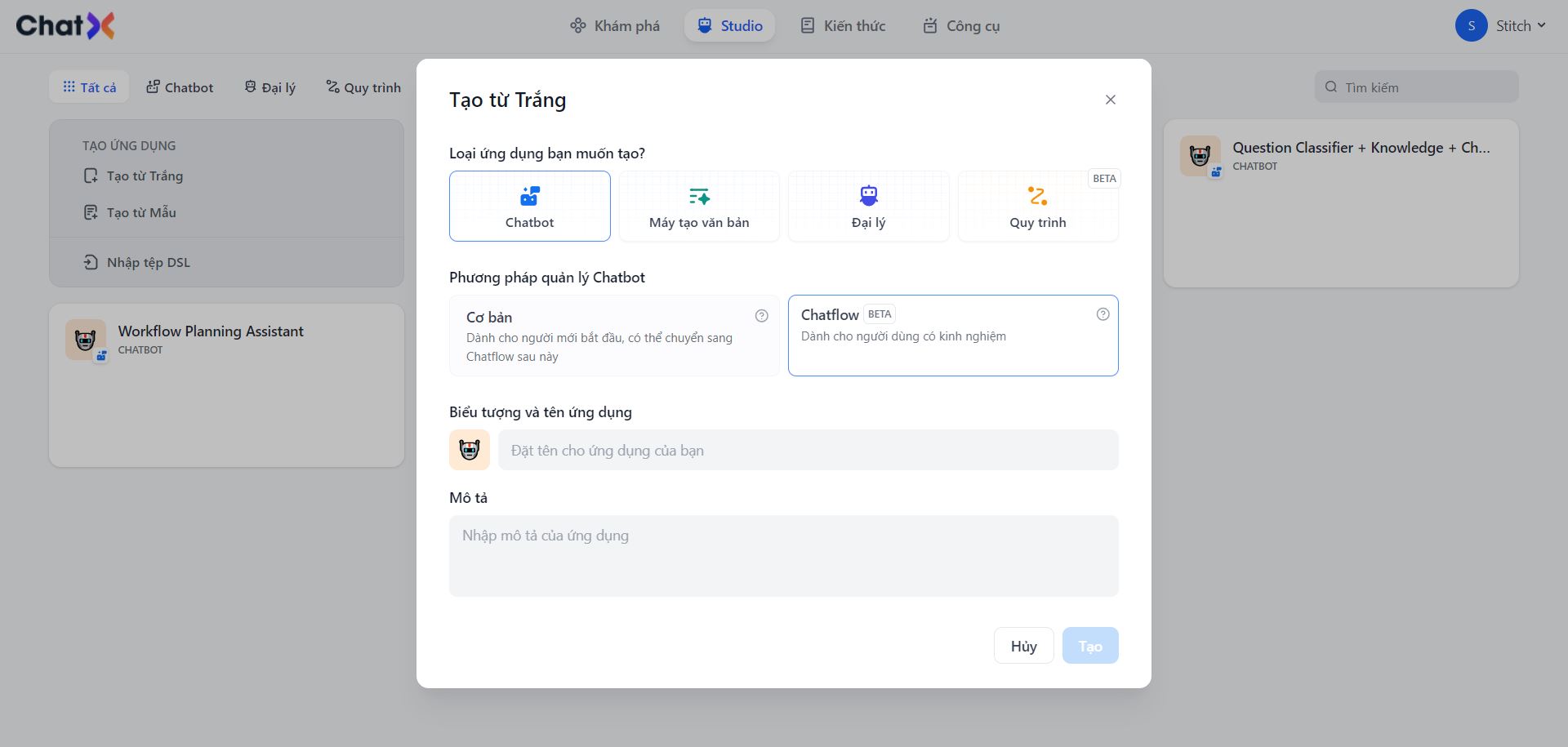Click the Chatflow help question icon

click(1102, 314)
